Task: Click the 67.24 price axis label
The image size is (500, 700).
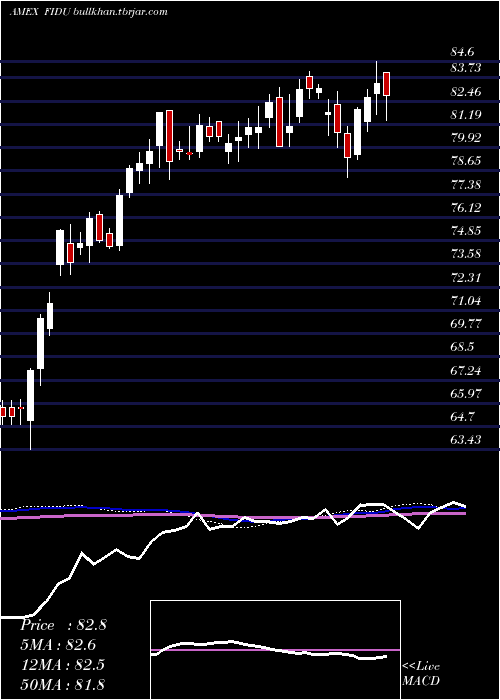Action: tap(466, 371)
